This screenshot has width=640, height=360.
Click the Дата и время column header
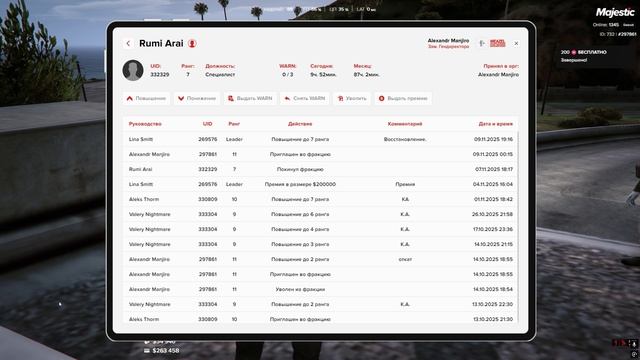coord(496,124)
